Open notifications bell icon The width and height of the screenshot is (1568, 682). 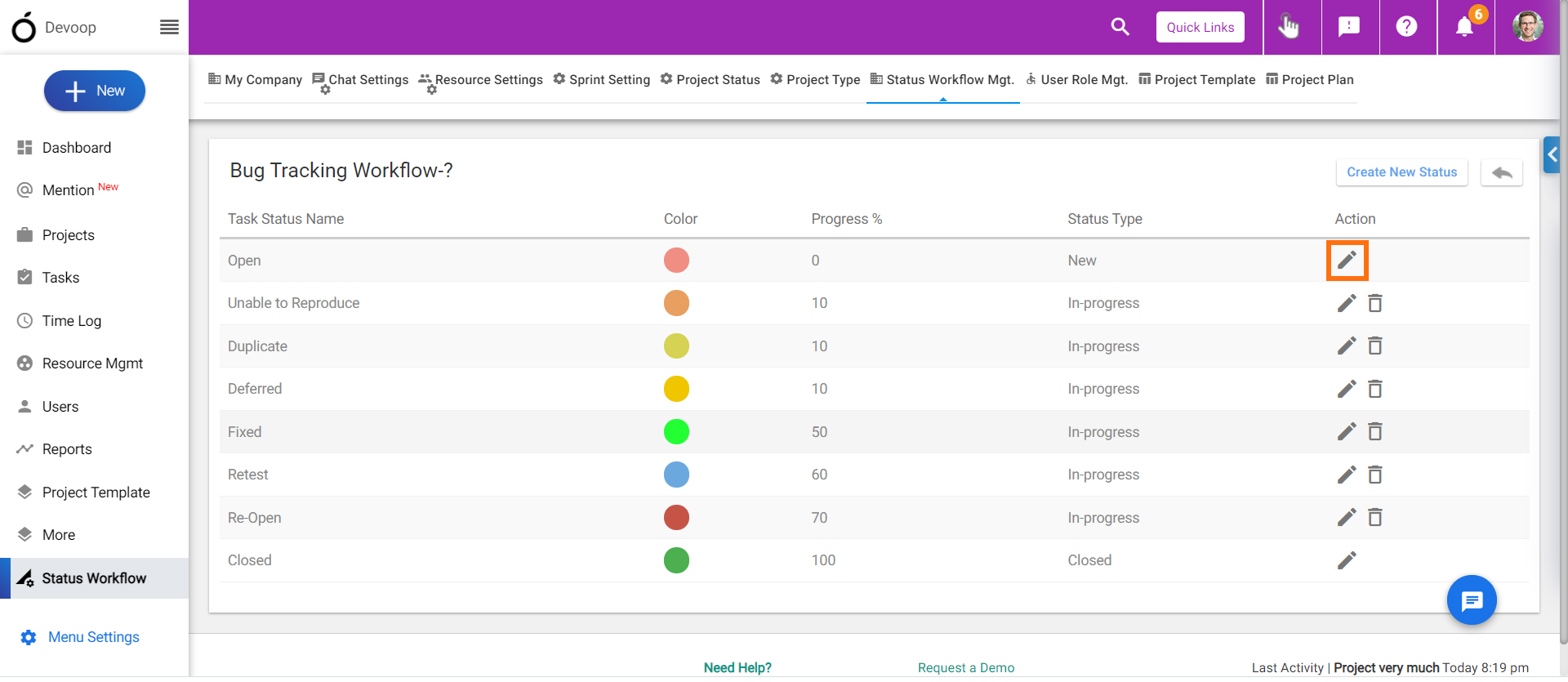coord(1465,27)
